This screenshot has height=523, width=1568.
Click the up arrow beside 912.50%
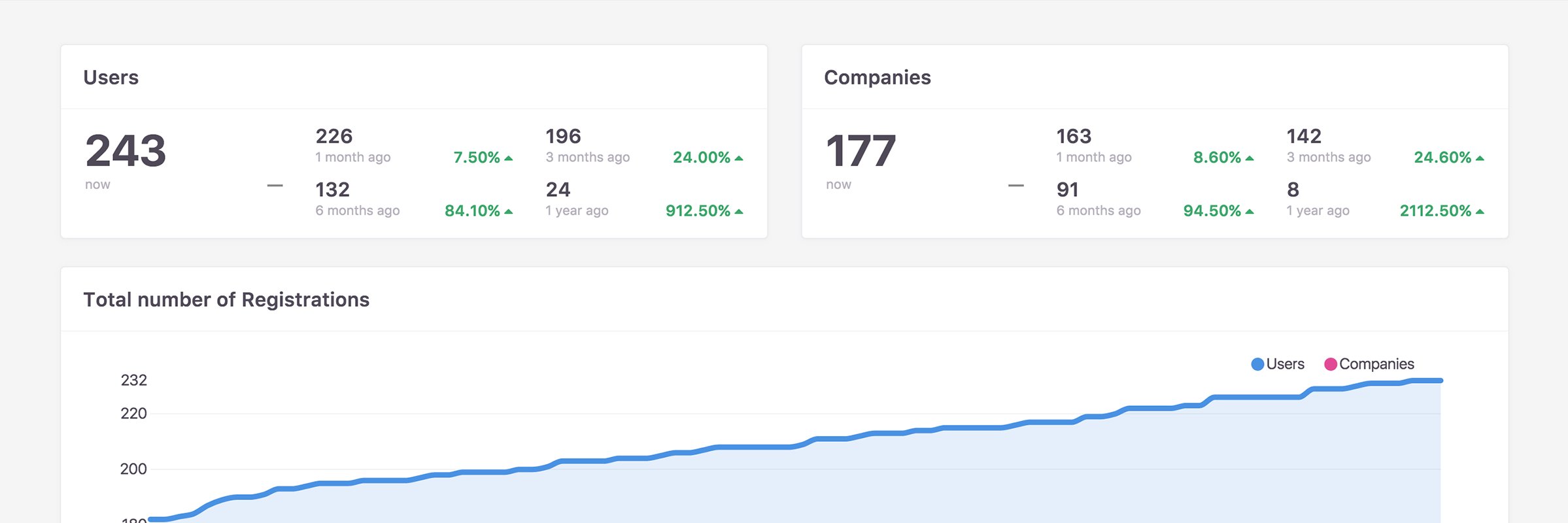(x=739, y=212)
